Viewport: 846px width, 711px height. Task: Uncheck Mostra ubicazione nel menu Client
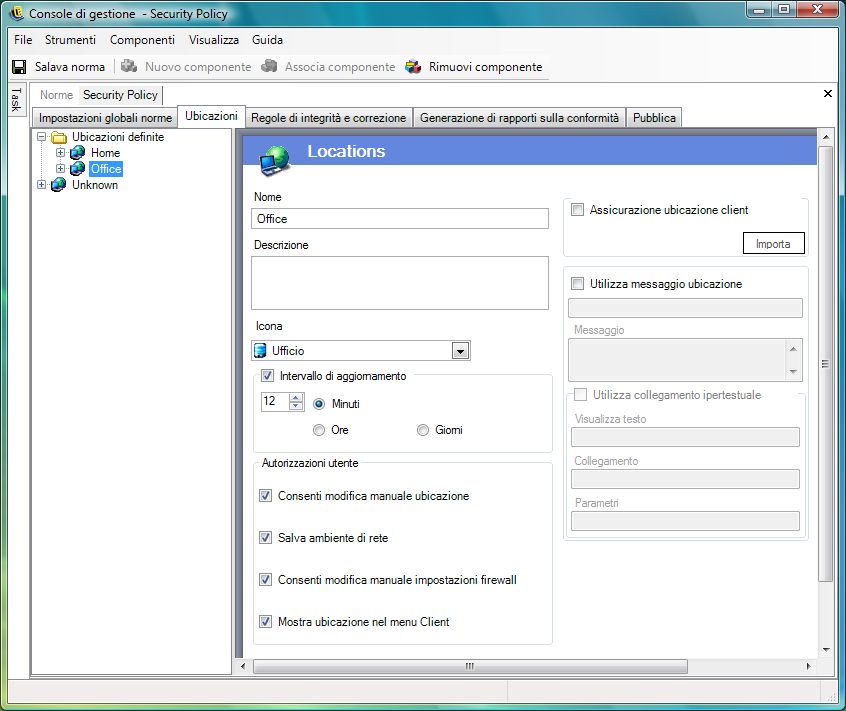(x=265, y=622)
